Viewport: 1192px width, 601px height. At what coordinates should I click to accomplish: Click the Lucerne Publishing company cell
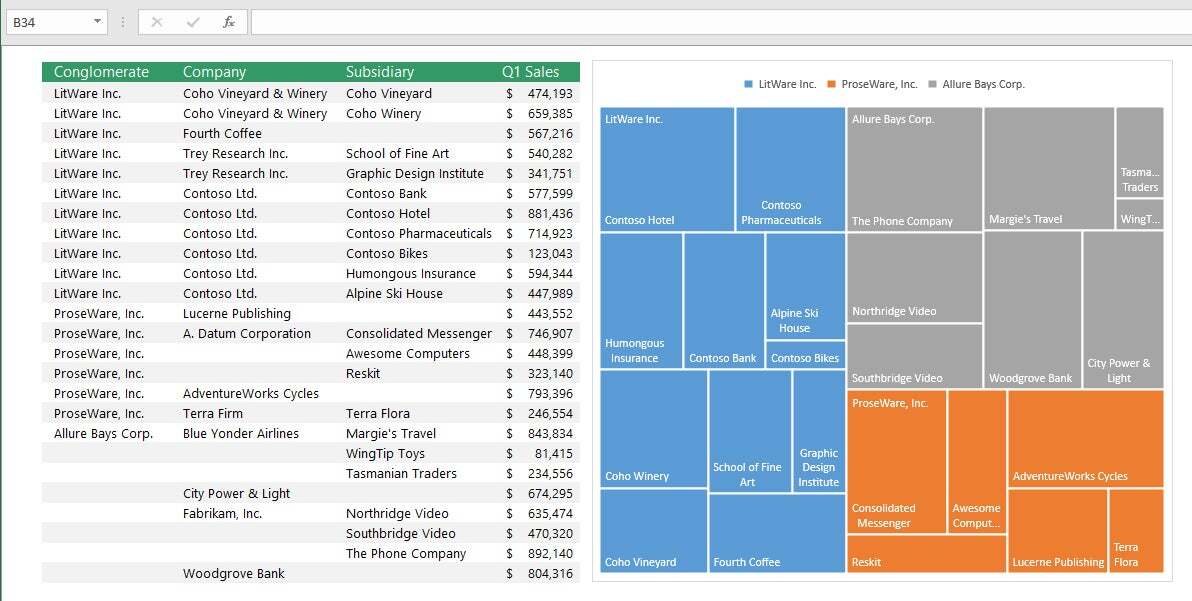coord(236,314)
